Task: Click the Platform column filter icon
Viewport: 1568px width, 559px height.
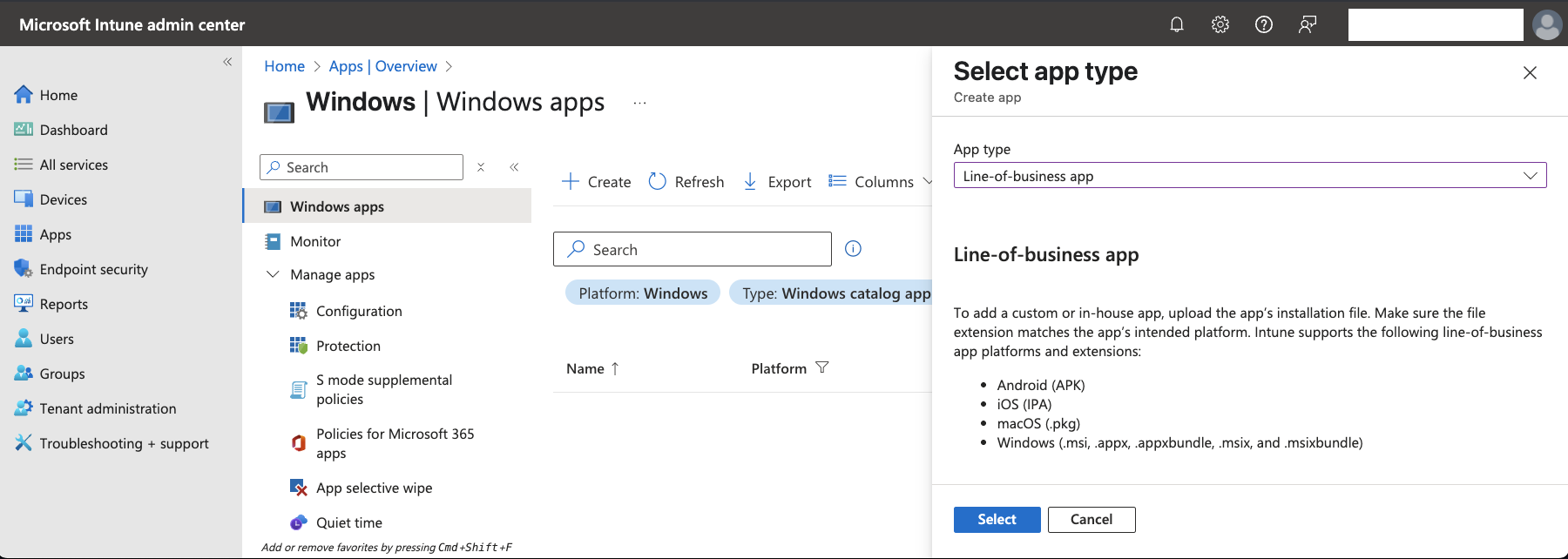Action: point(821,368)
